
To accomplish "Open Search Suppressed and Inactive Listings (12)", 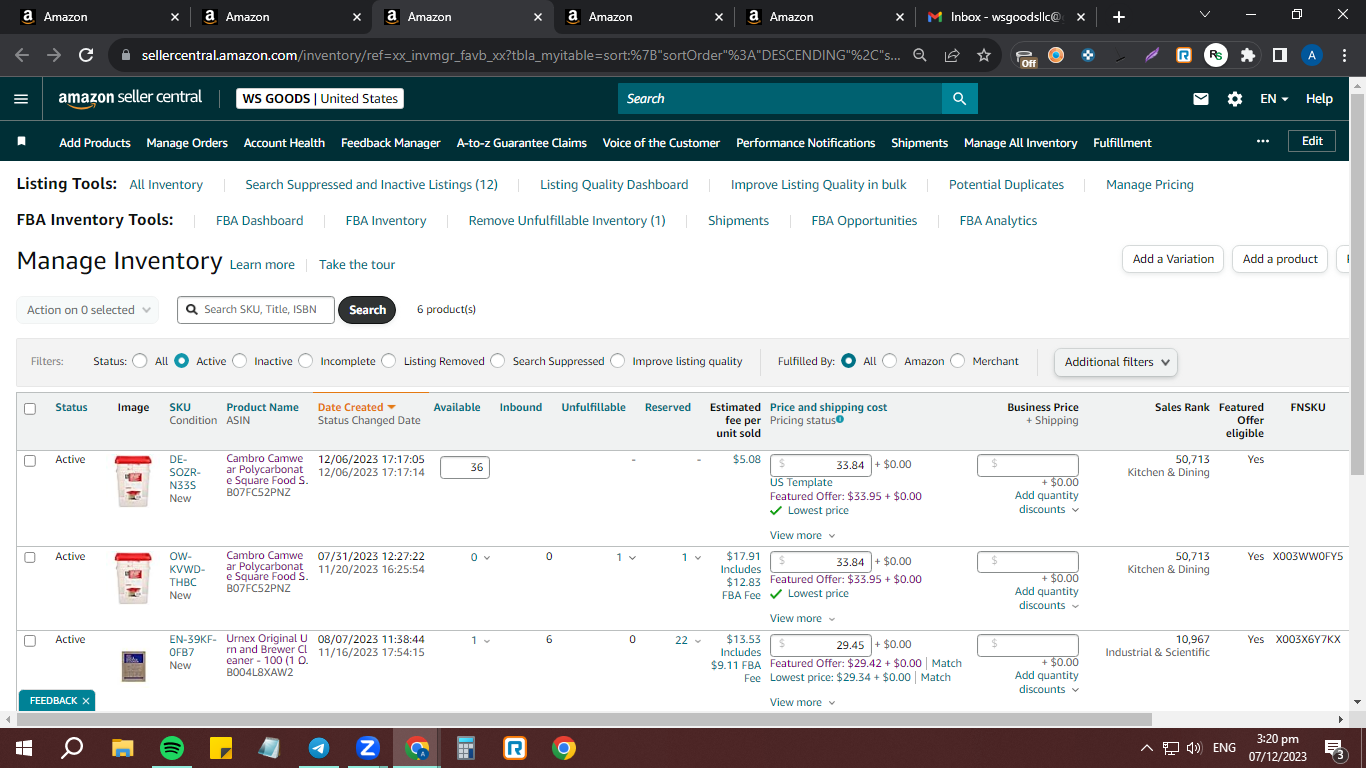I will (x=371, y=185).
